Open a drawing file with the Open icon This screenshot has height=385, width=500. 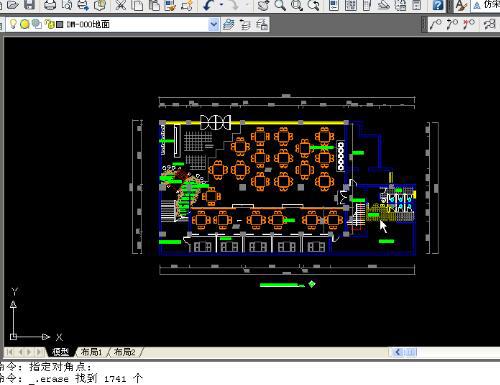click(x=12, y=5)
